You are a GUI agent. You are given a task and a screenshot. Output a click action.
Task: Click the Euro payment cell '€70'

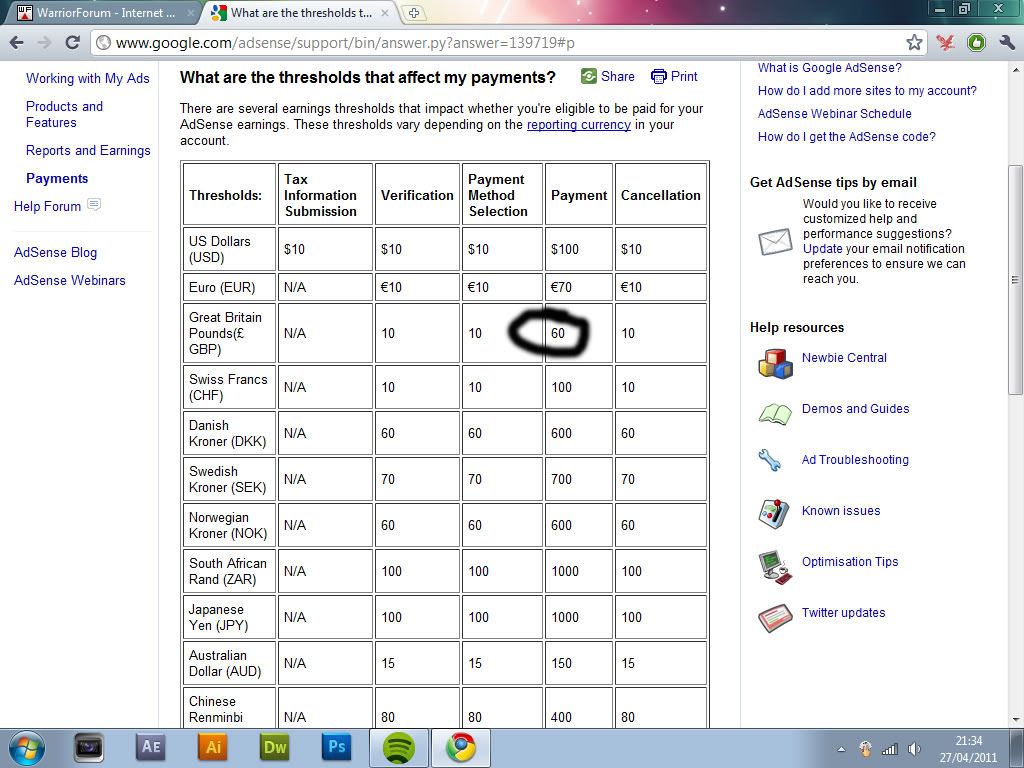579,287
